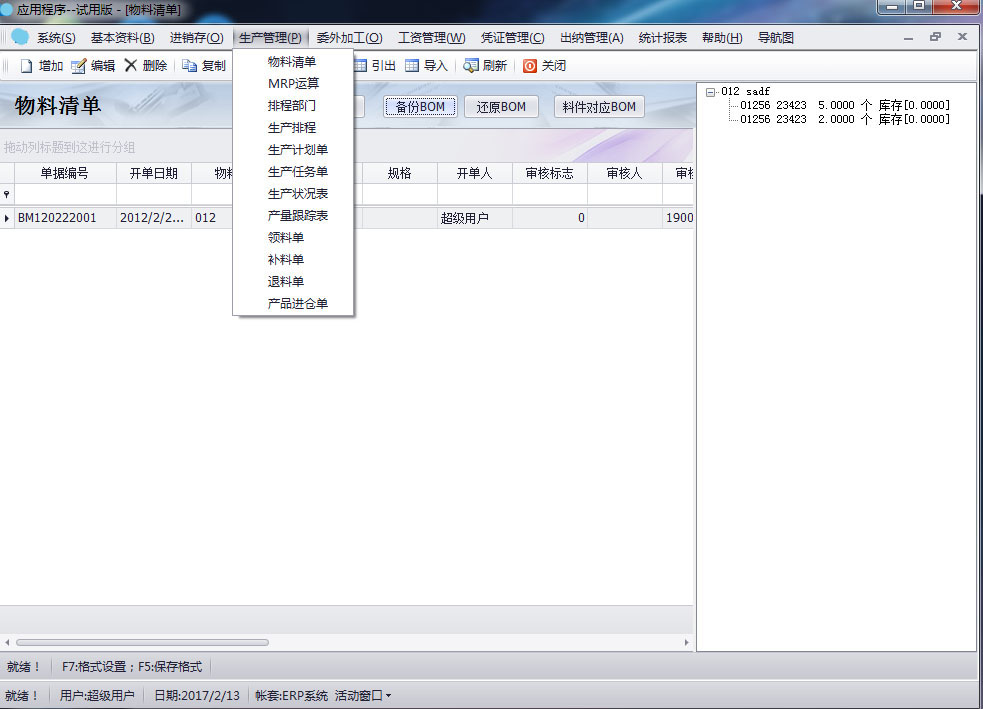Click the 料件对应BOM button

click(599, 107)
